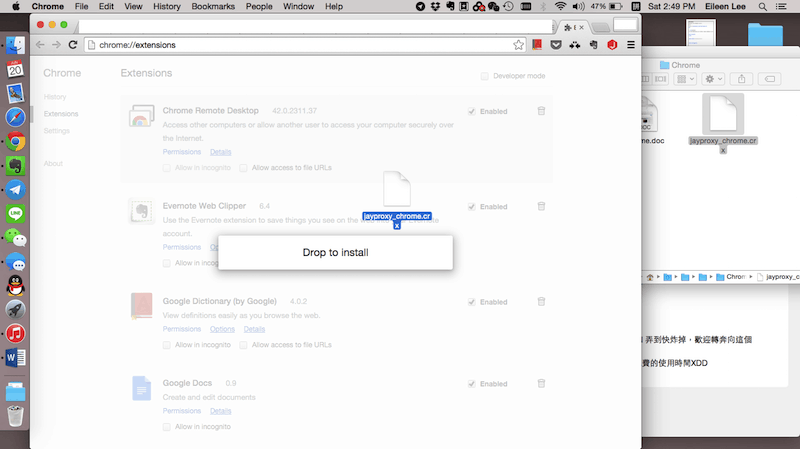800x449 pixels.
Task: Open About in Chrome sidebar
Action: (53, 164)
